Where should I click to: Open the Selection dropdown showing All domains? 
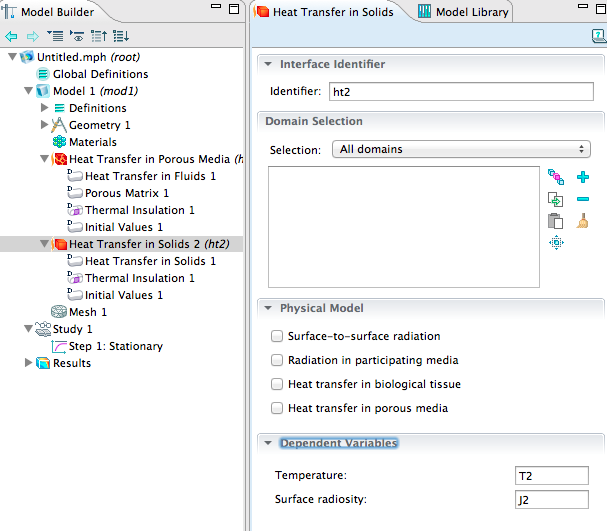pos(460,150)
